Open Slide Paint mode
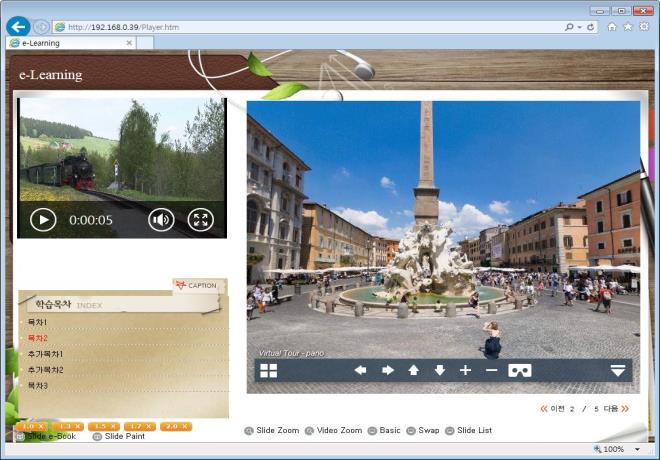Viewport: 660px width, 460px height. [x=119, y=436]
